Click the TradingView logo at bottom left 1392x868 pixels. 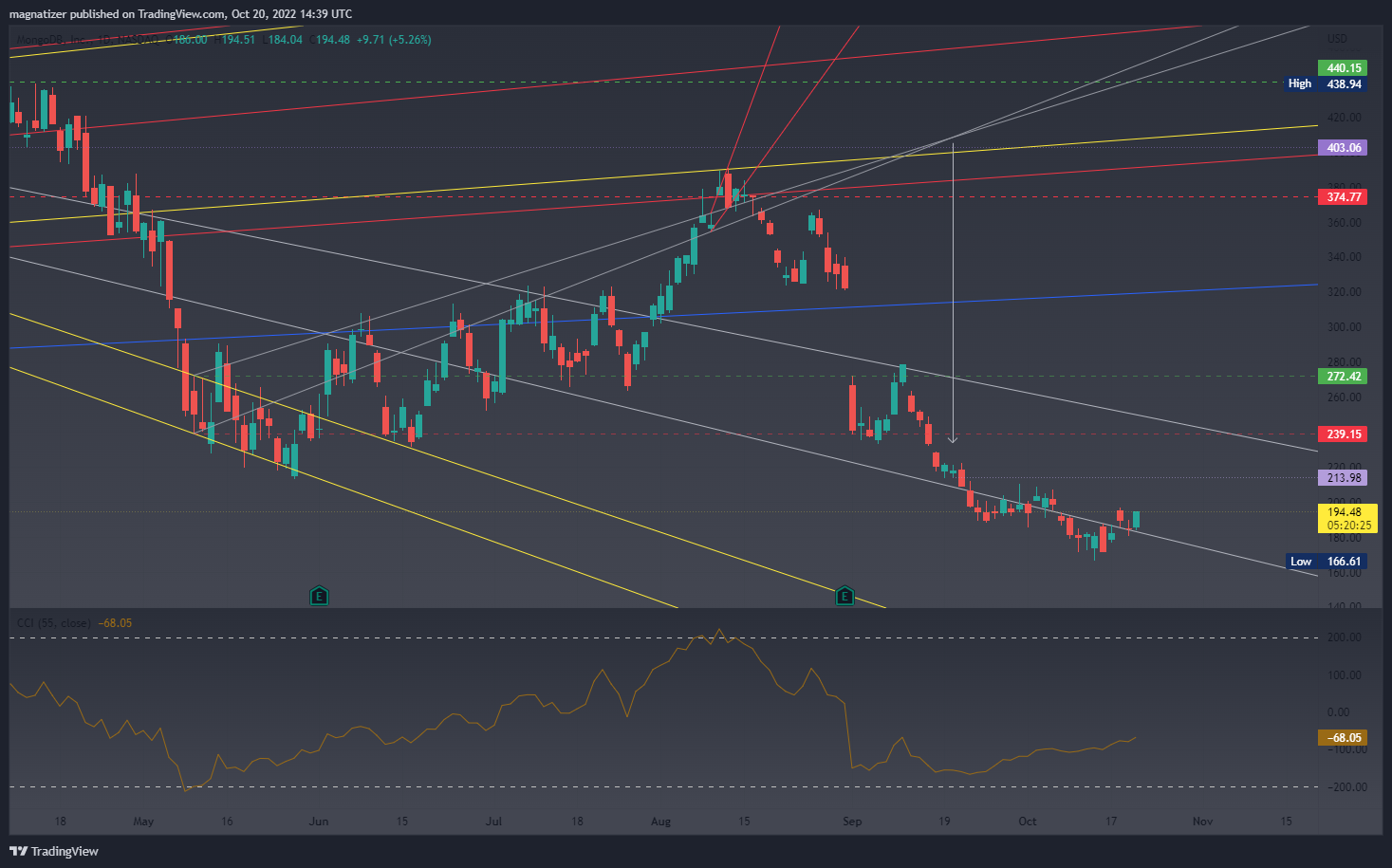coord(54,851)
